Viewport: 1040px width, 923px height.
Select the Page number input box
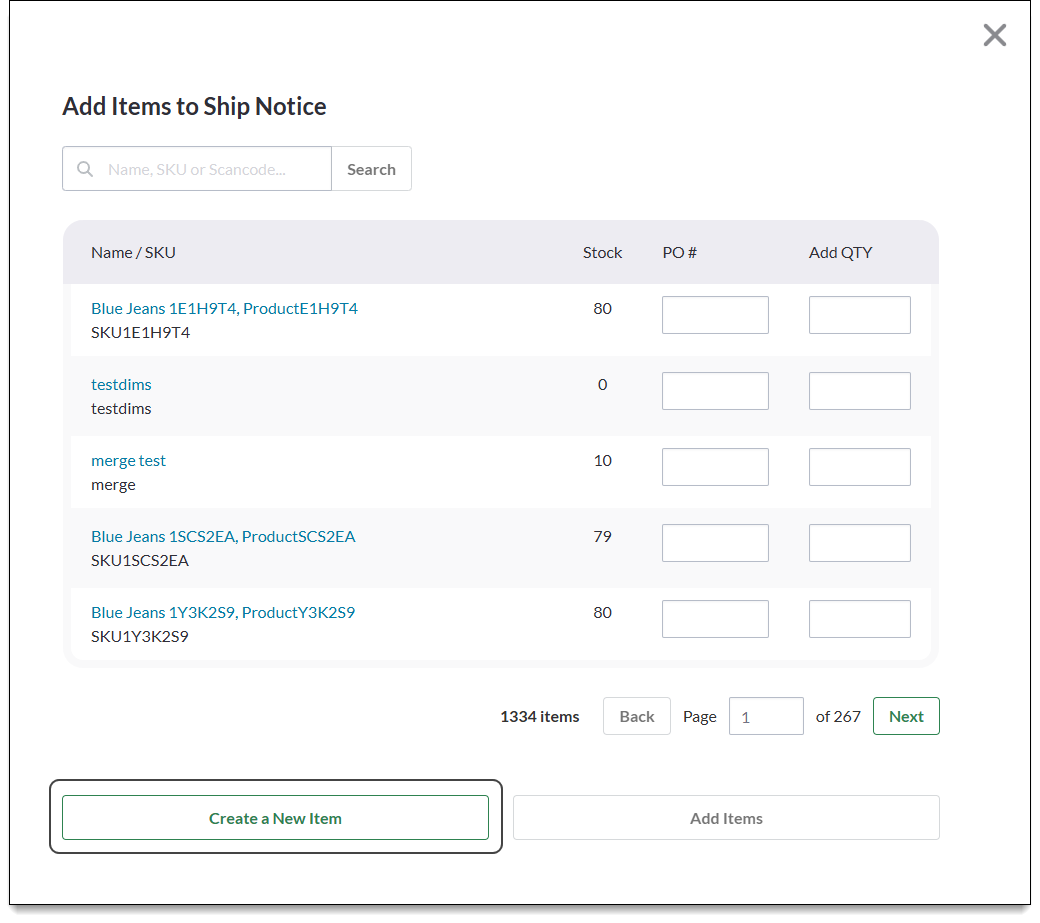pyautogui.click(x=766, y=716)
